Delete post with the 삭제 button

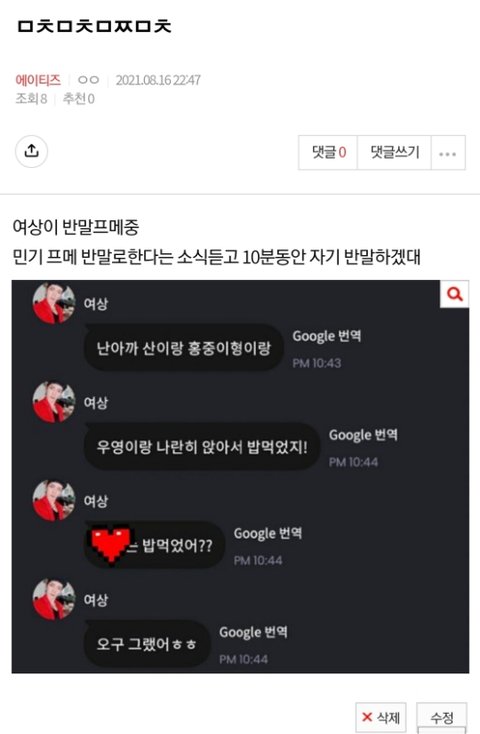[381, 717]
